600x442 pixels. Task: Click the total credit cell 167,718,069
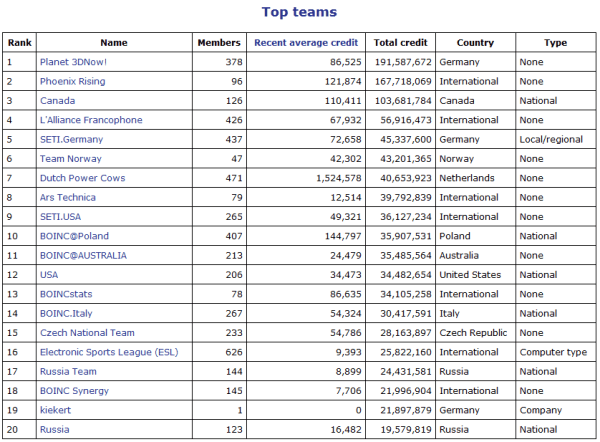pos(403,81)
